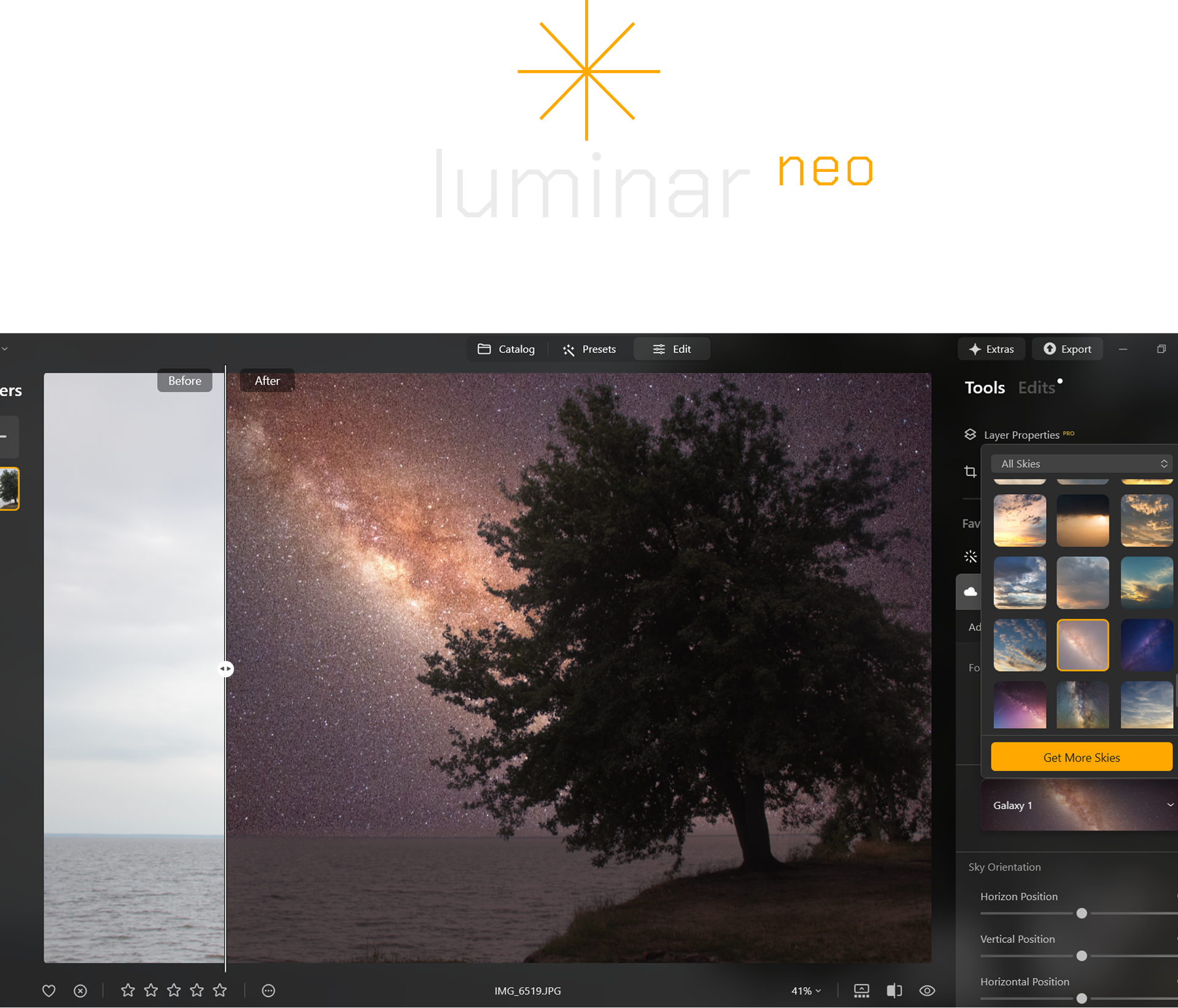Choose the vertical Milky Way sky thumbnail

click(x=1082, y=705)
